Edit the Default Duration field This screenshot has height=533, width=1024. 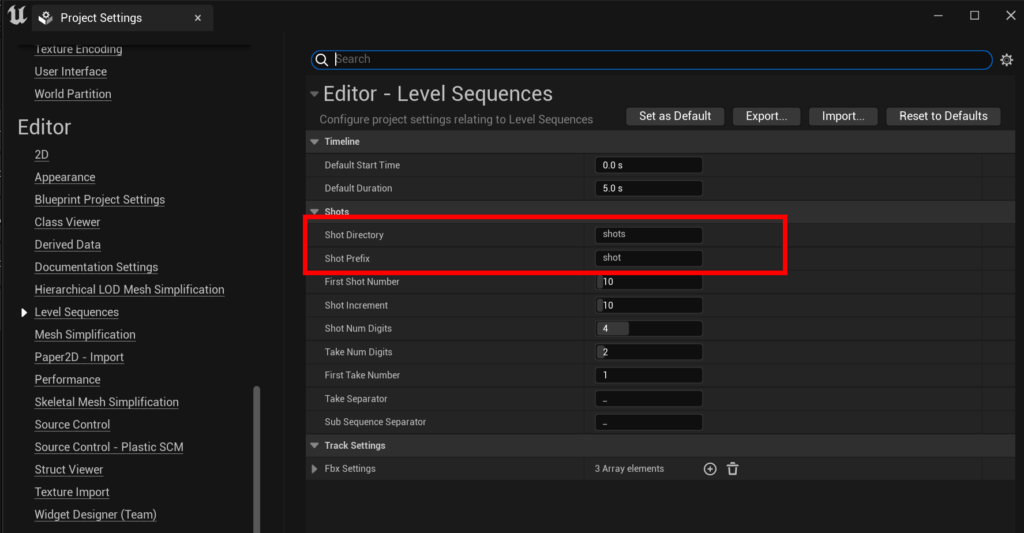(648, 188)
